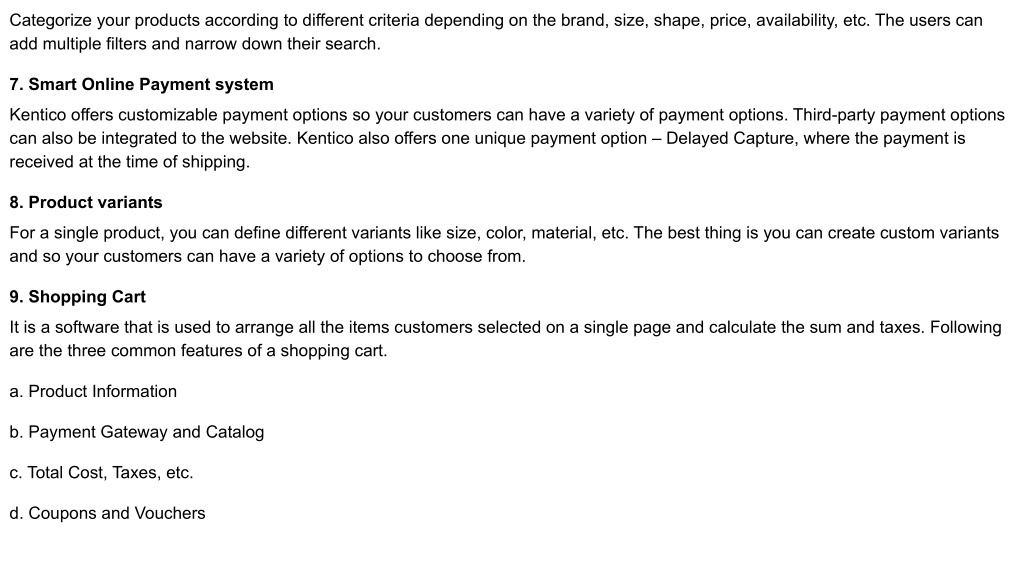The image size is (1024, 576).
Task: Click the '8. Product variants' heading
Action: [x=86, y=202]
